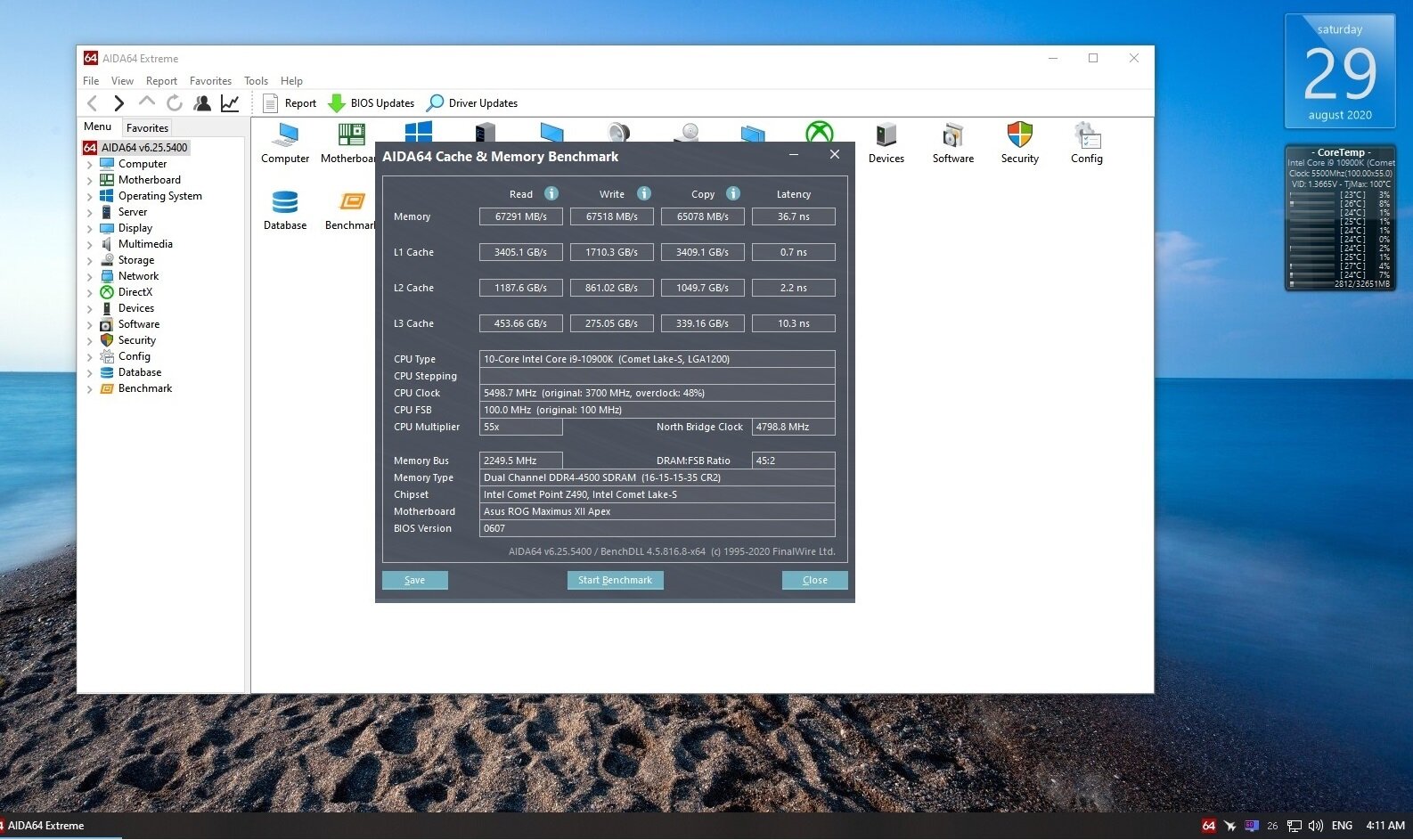Save the benchmark results

pyautogui.click(x=415, y=580)
